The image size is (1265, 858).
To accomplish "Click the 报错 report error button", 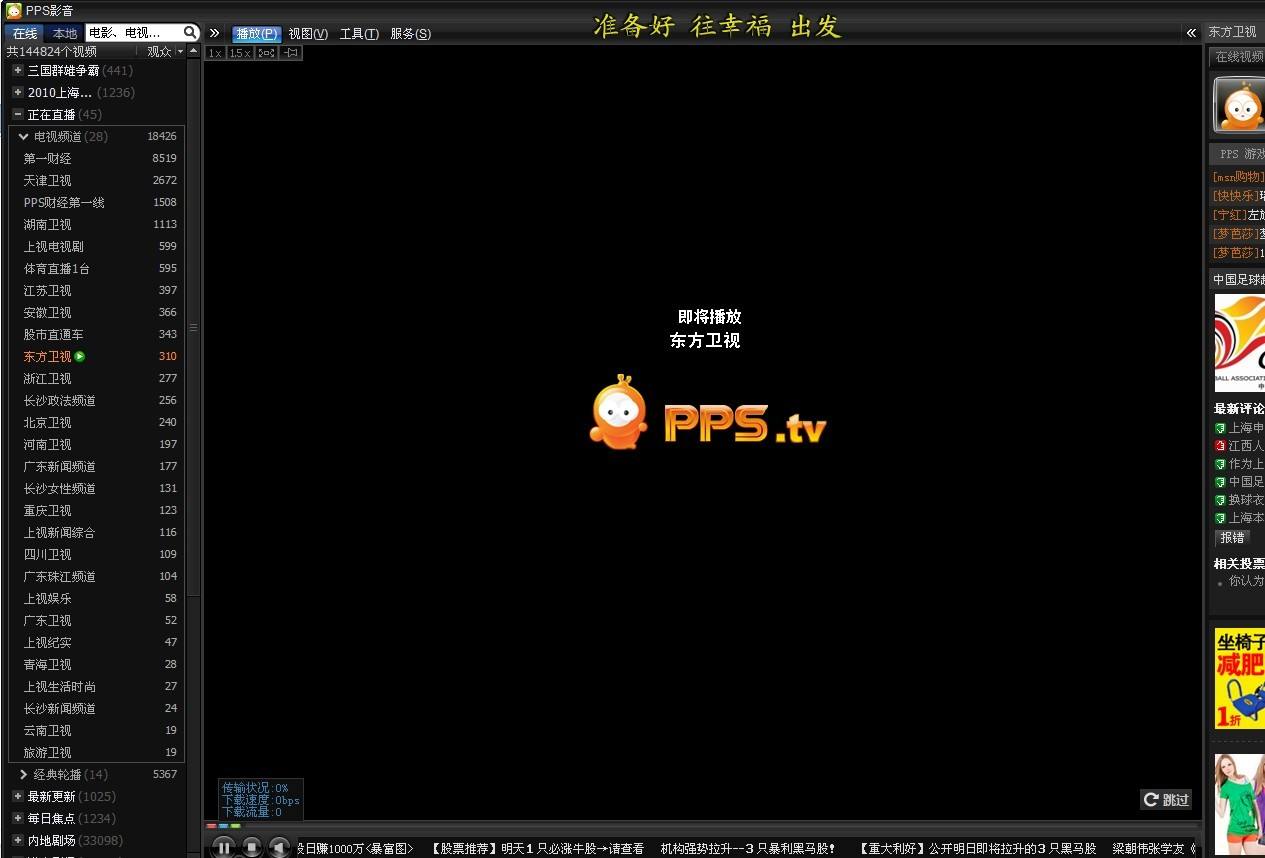I will [x=1232, y=538].
